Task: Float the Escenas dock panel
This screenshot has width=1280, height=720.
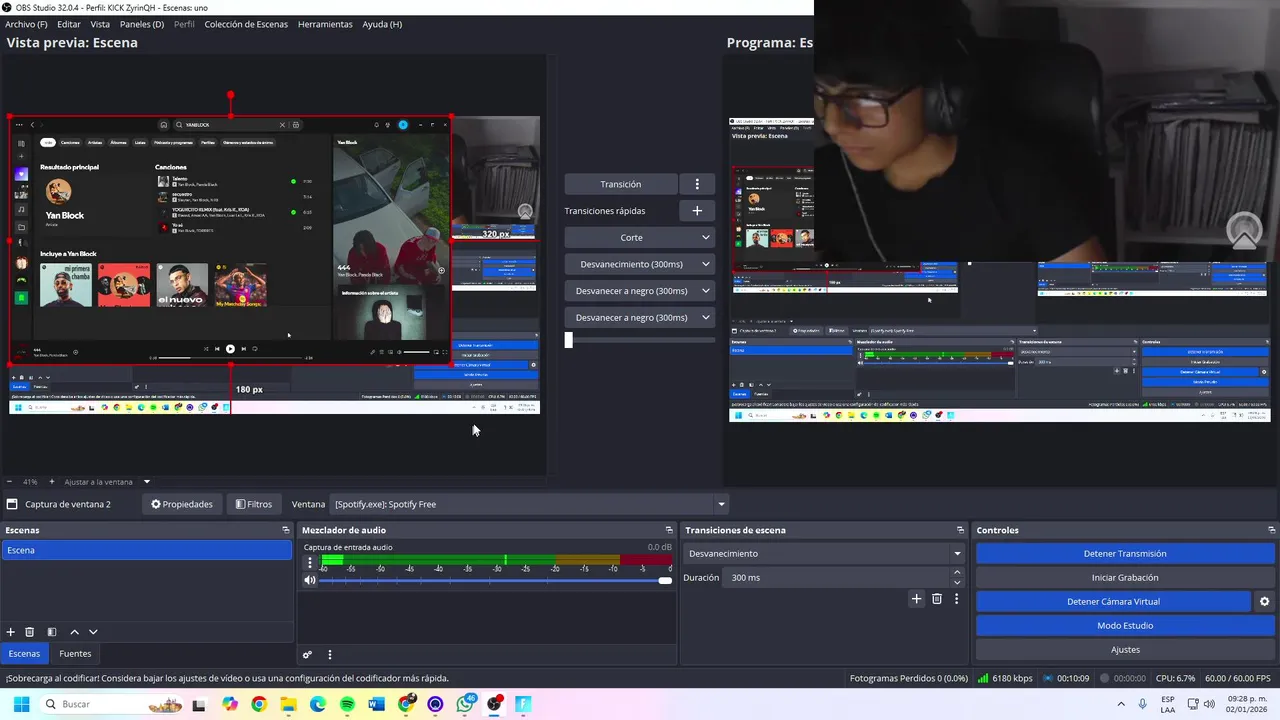Action: tap(286, 530)
